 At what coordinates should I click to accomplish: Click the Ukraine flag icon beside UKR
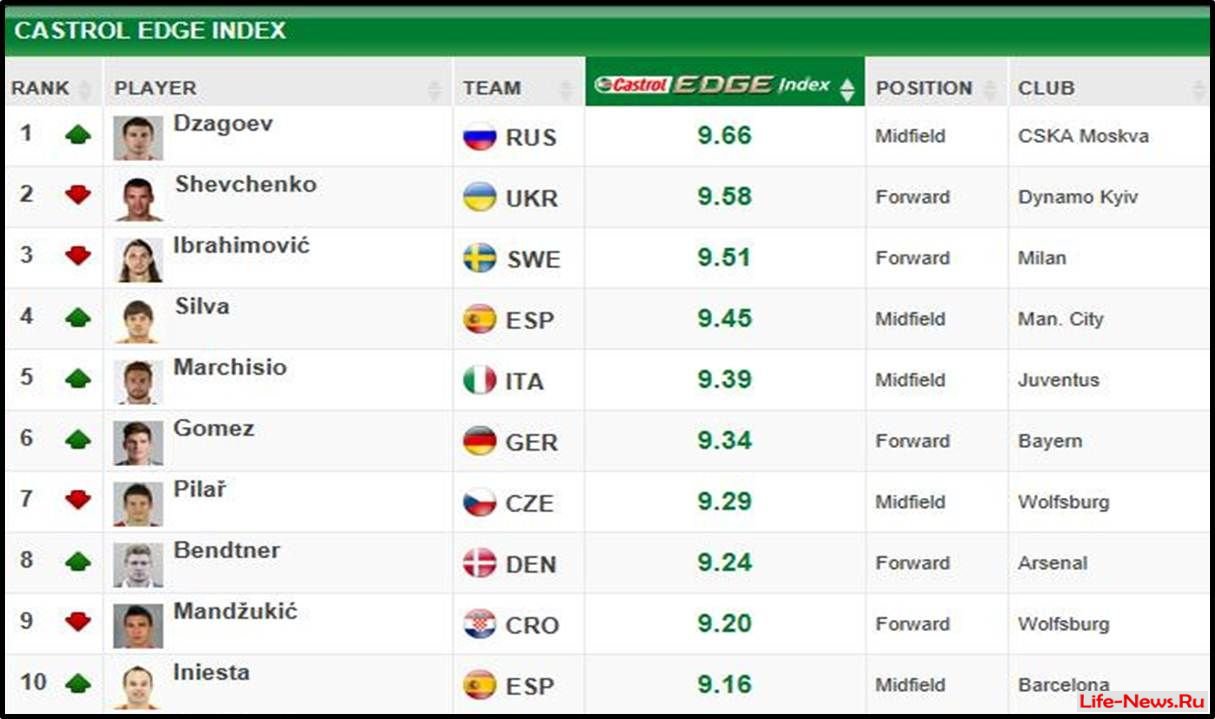pyautogui.click(x=480, y=197)
